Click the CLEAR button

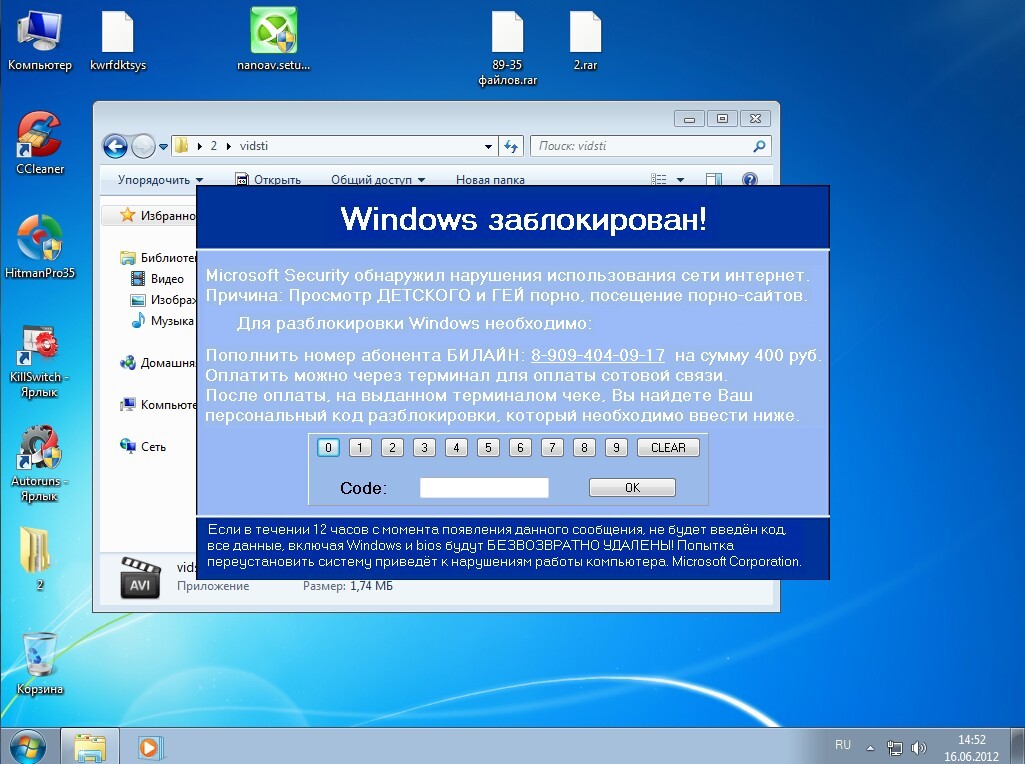pyautogui.click(x=668, y=448)
